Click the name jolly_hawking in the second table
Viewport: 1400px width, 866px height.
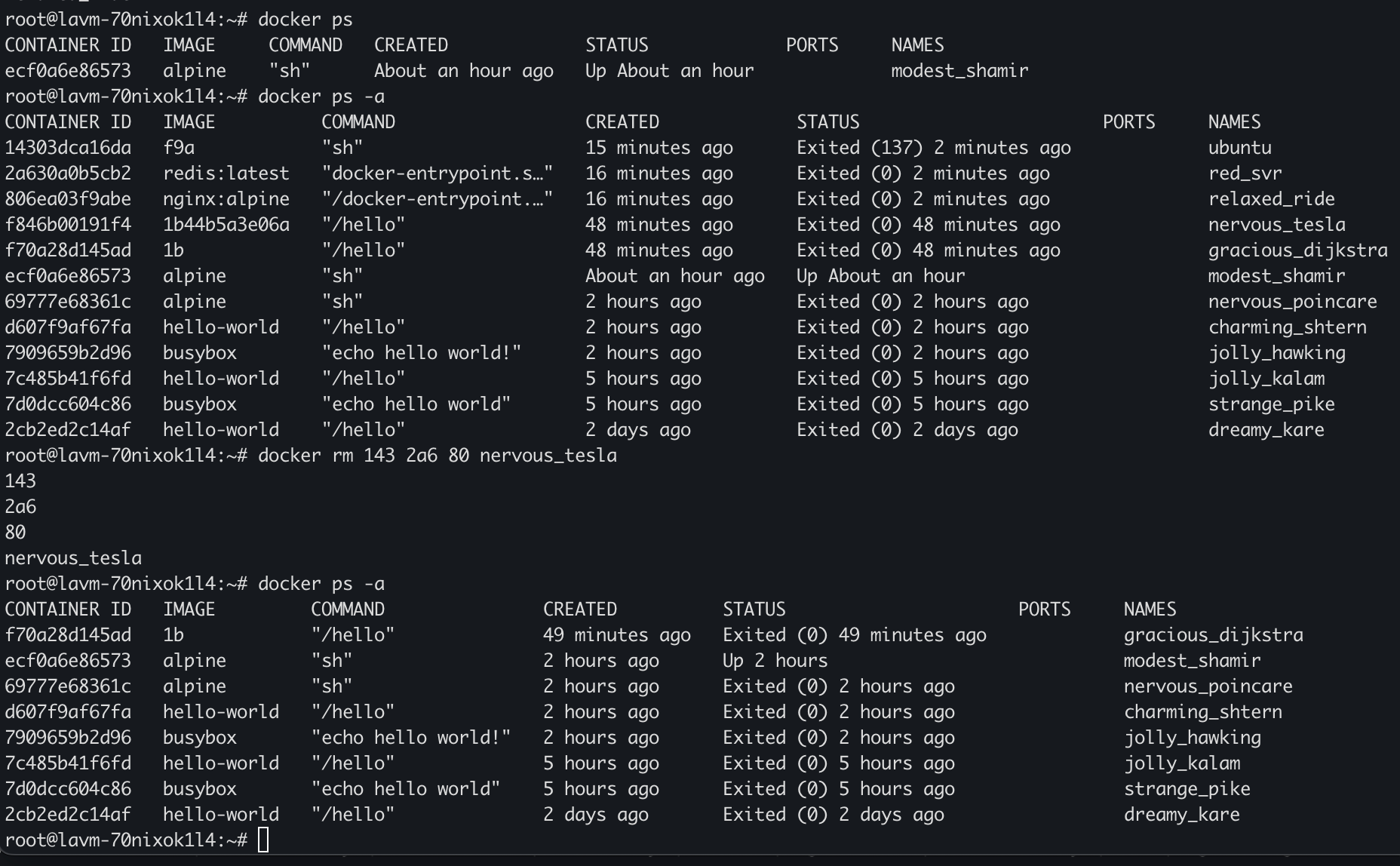click(1276, 353)
